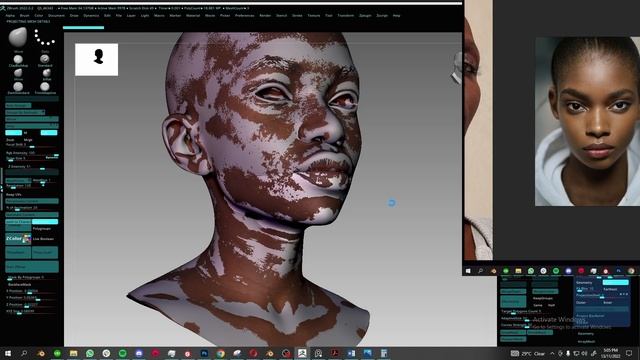Open the Zplugin menu
Screen dimensions: 640x360
point(365,16)
